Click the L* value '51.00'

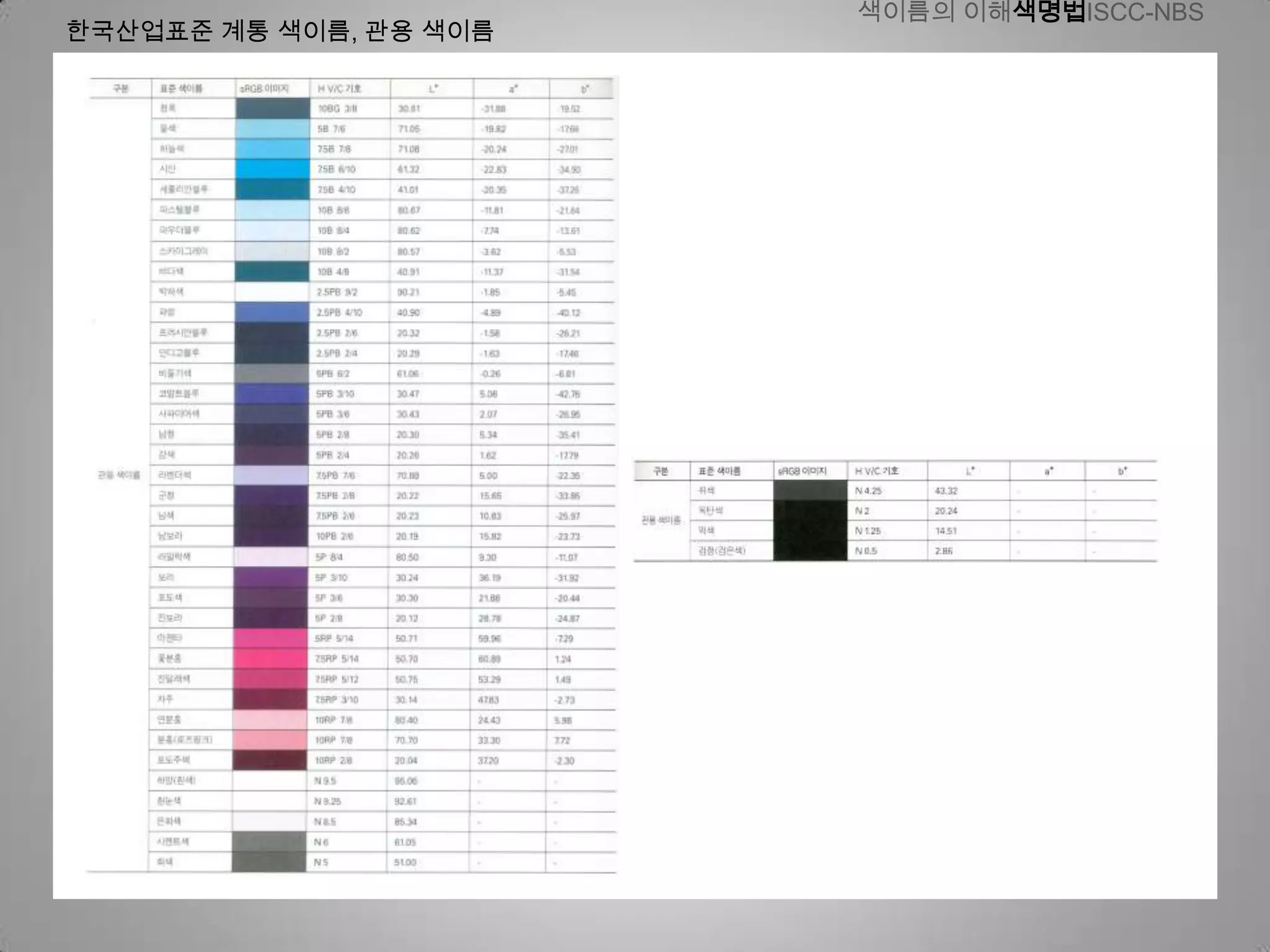pos(405,862)
